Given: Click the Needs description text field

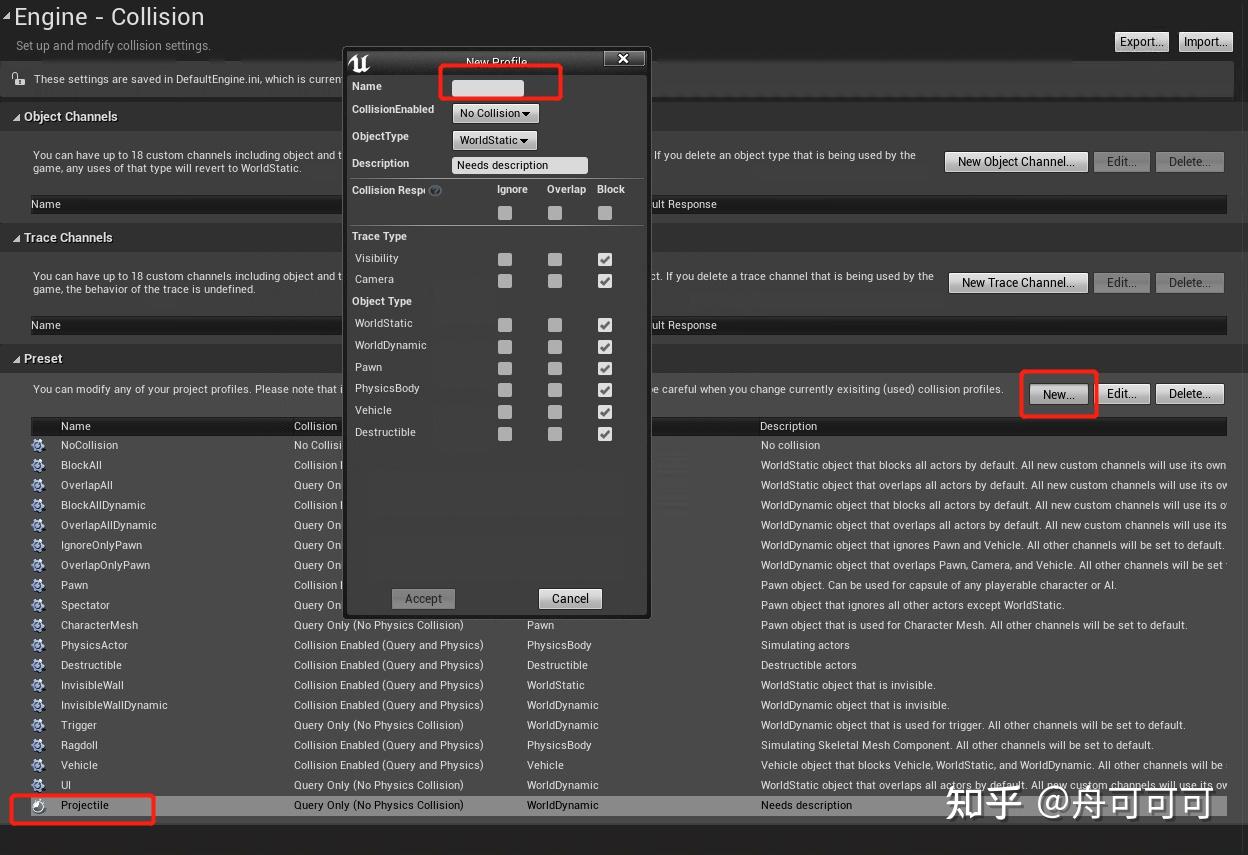Looking at the screenshot, I should (x=520, y=165).
